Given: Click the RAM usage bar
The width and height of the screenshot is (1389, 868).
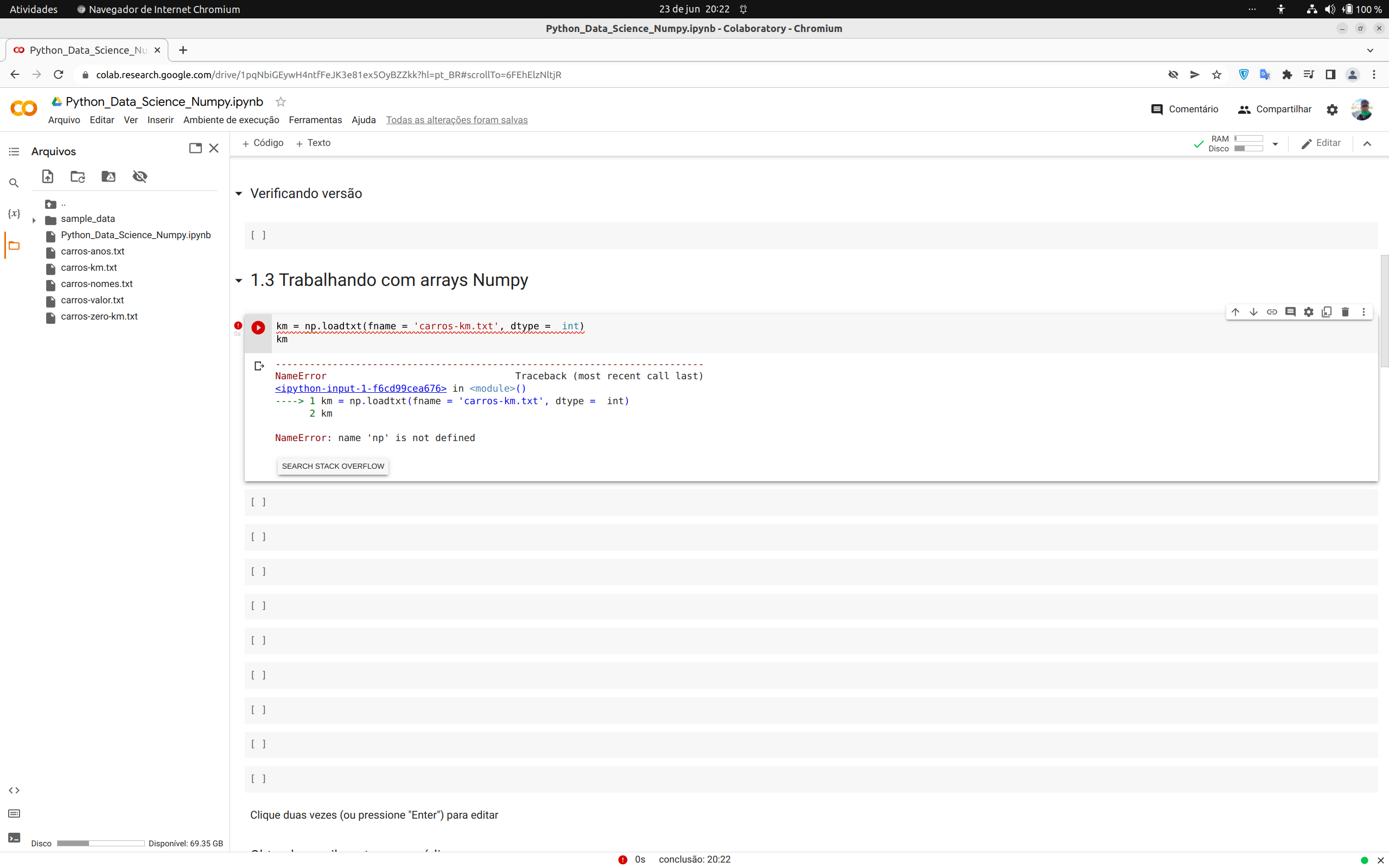Looking at the screenshot, I should click(1249, 138).
